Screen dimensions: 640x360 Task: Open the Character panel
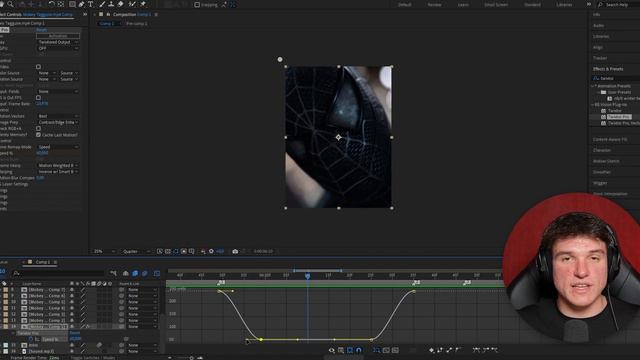(x=602, y=150)
